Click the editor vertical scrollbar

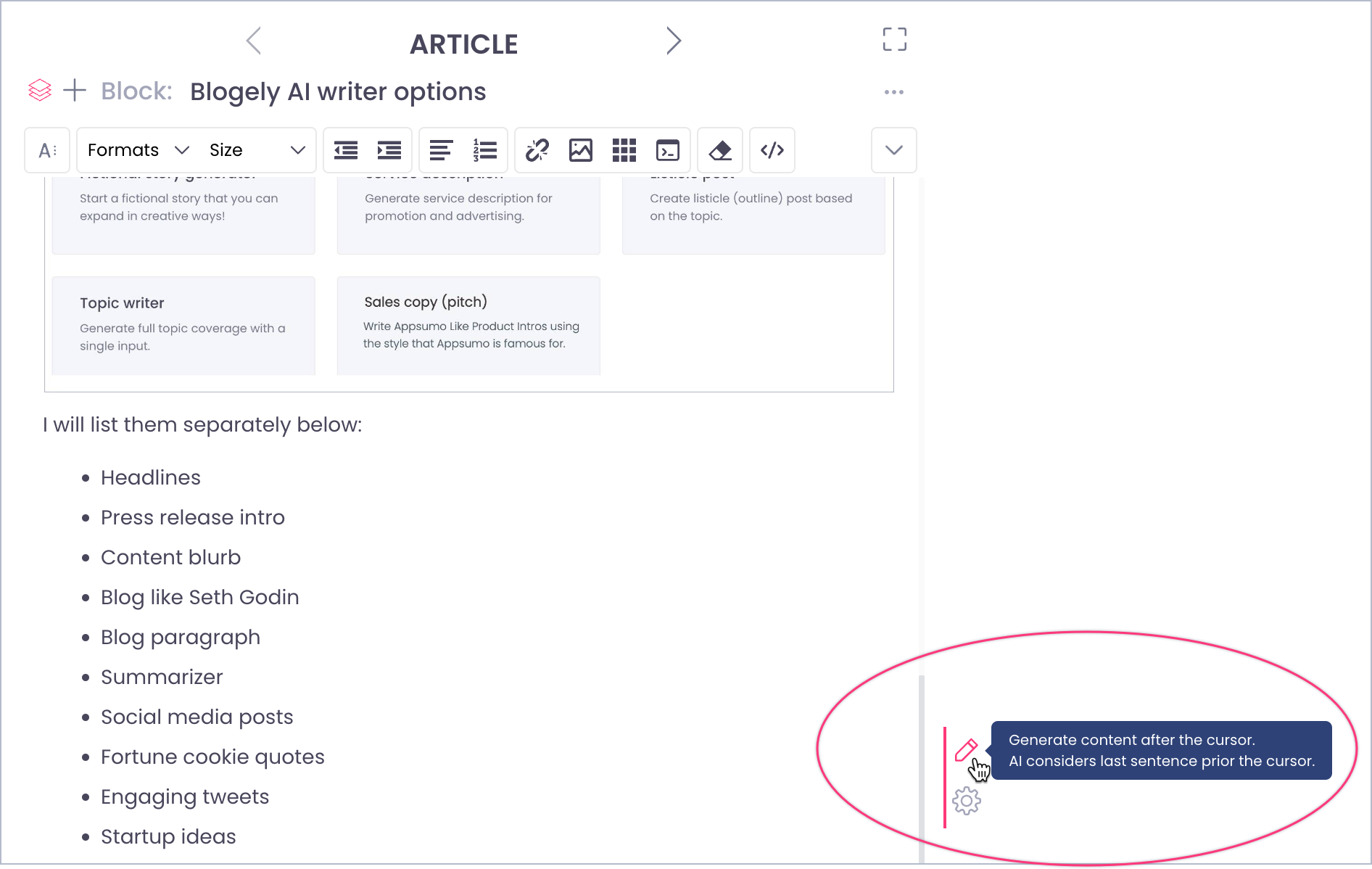click(922, 769)
